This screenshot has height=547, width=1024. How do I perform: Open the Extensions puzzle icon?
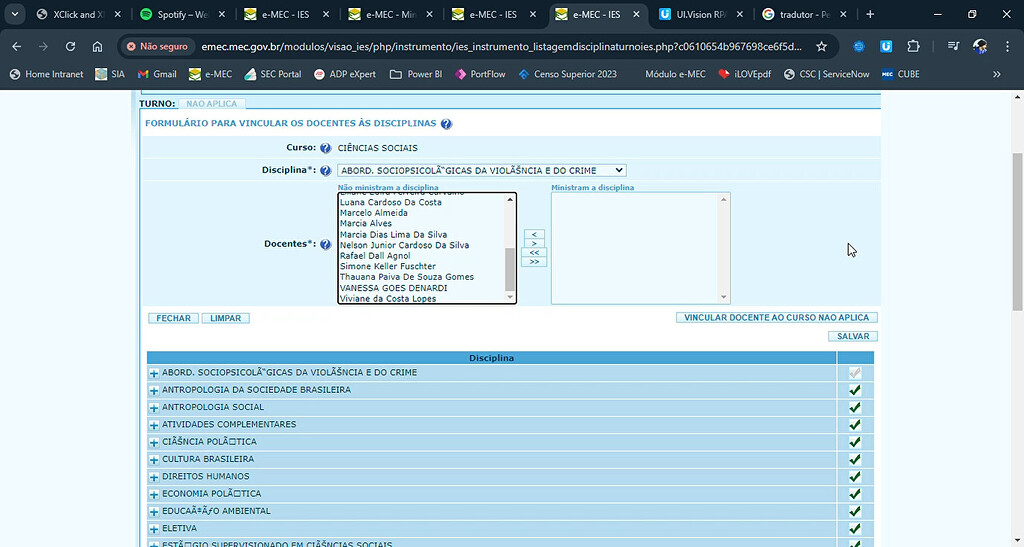coord(913,46)
